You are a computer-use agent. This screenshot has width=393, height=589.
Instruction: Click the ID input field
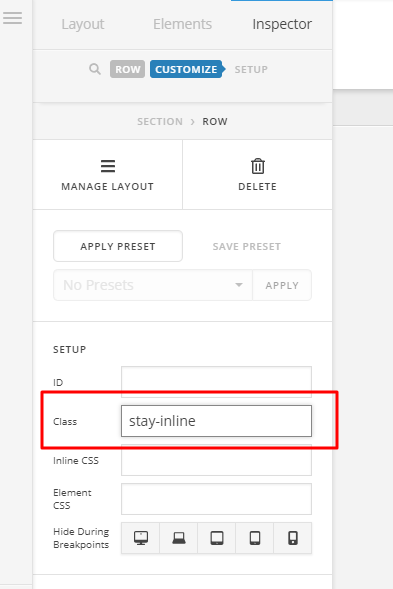[216, 382]
